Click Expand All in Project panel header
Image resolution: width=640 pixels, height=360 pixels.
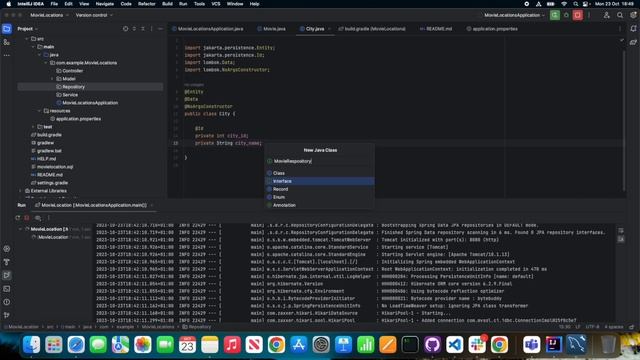[x=134, y=29]
